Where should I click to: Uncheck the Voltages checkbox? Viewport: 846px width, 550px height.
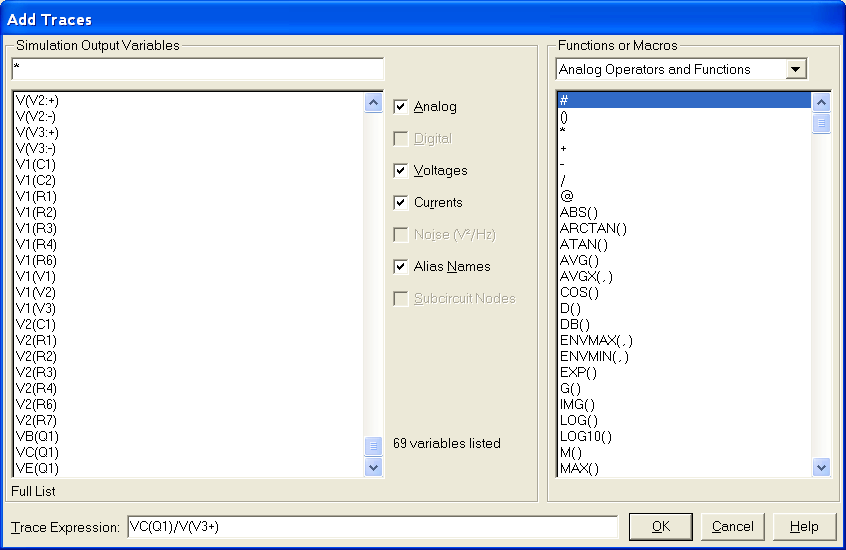[401, 171]
